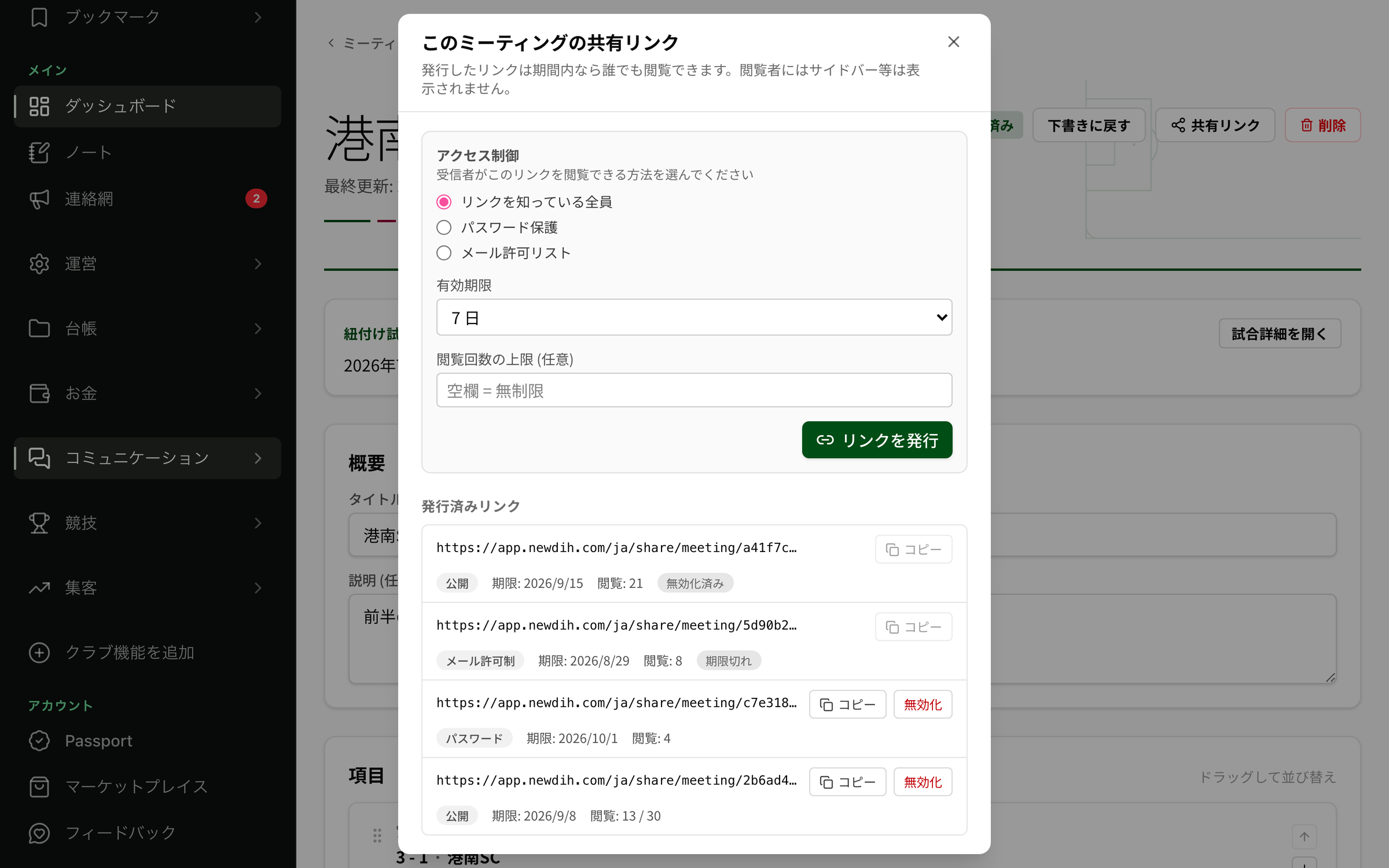Click the 期限切れ status badge

point(729,661)
